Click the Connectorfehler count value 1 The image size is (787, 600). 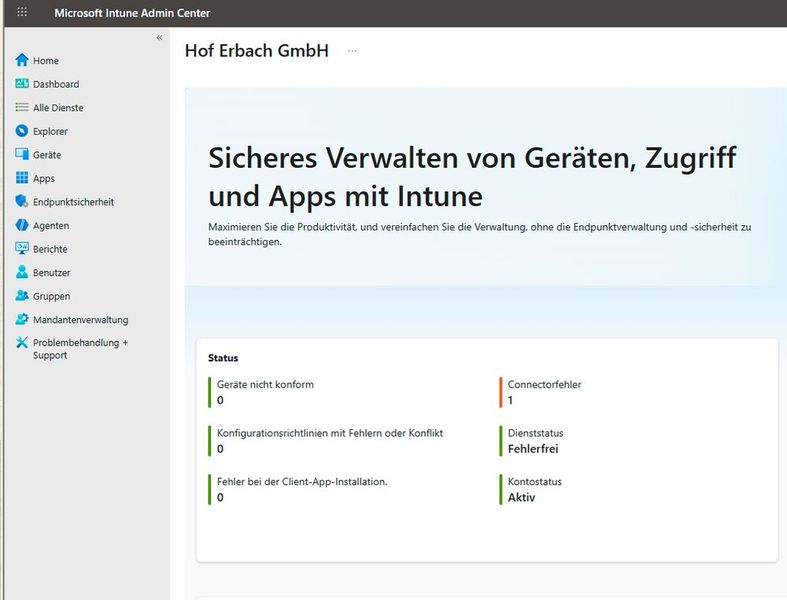pos(510,400)
